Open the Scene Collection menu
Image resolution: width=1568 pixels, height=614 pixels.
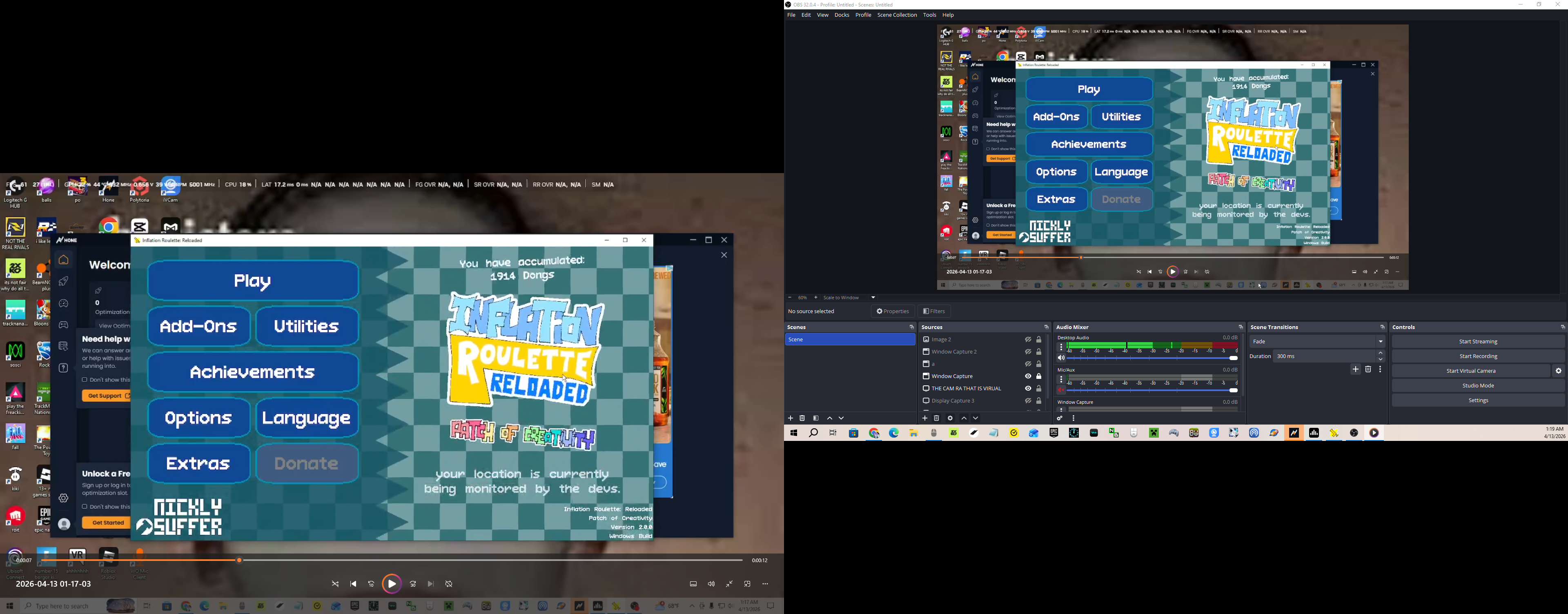click(897, 15)
